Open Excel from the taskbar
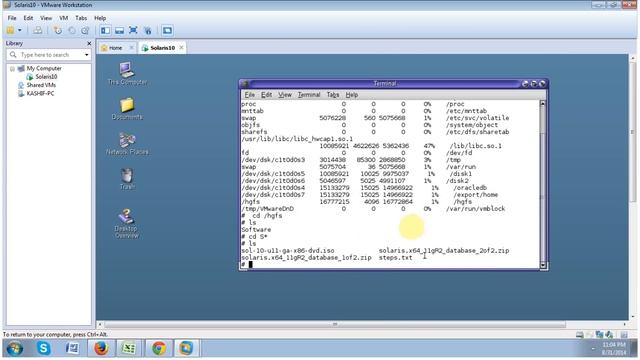 point(129,349)
